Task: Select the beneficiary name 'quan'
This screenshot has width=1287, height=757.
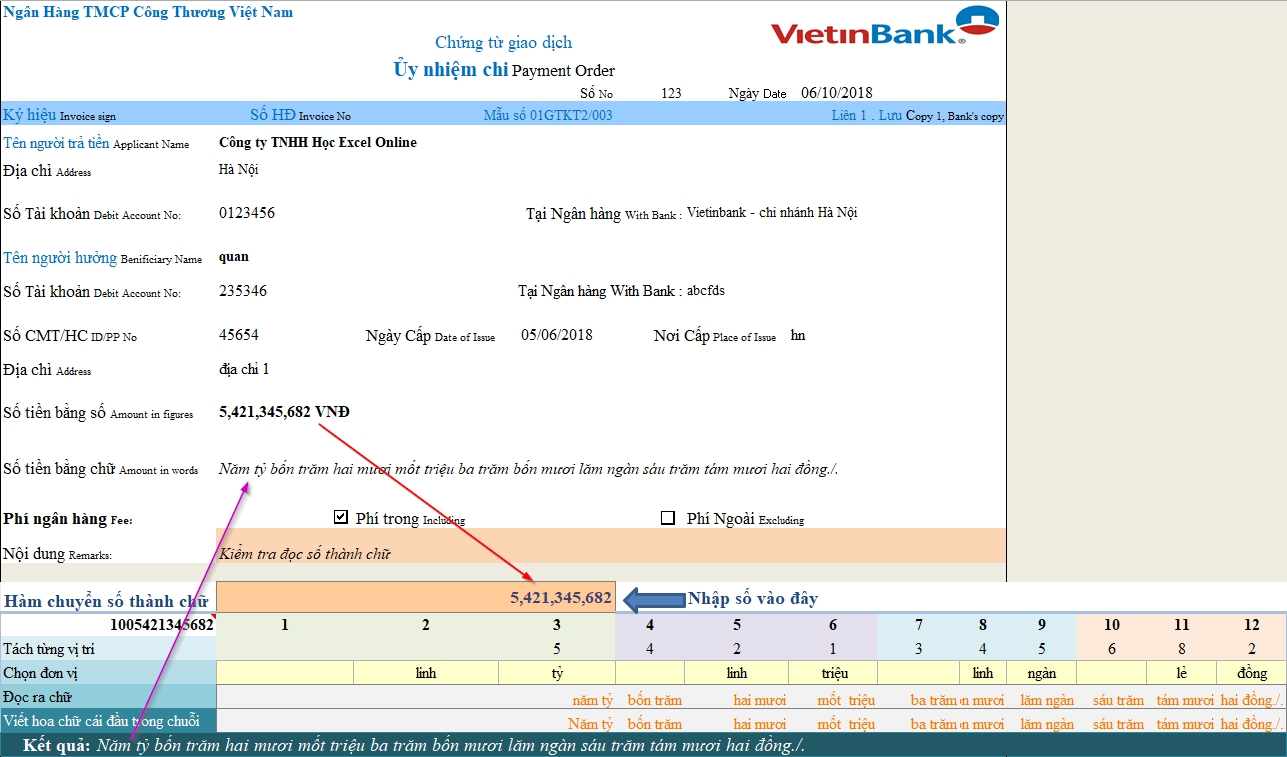Action: 234,257
